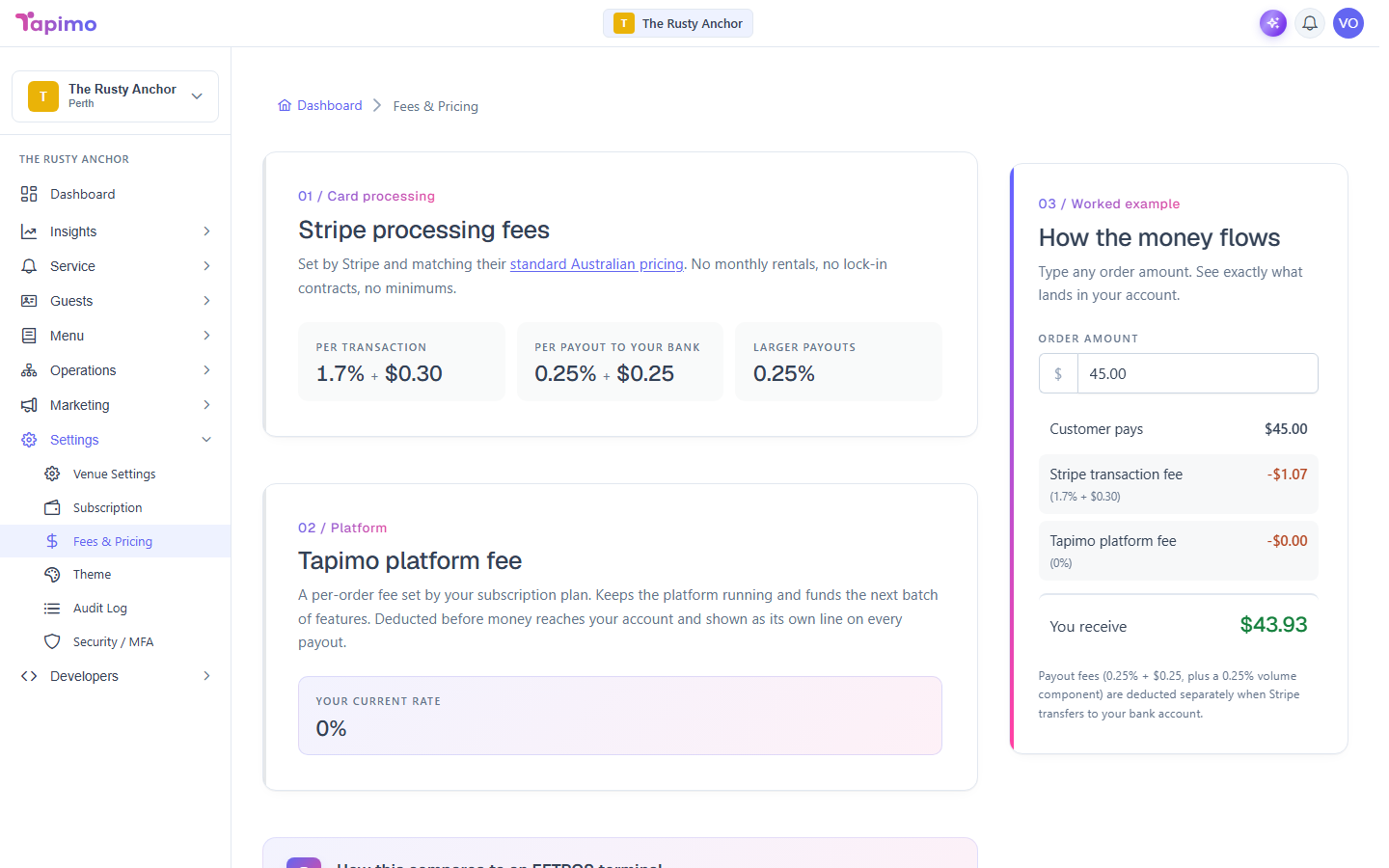The height and width of the screenshot is (868, 1389).
Task: Click the 'Your current rate' 0% box
Action: (620, 716)
